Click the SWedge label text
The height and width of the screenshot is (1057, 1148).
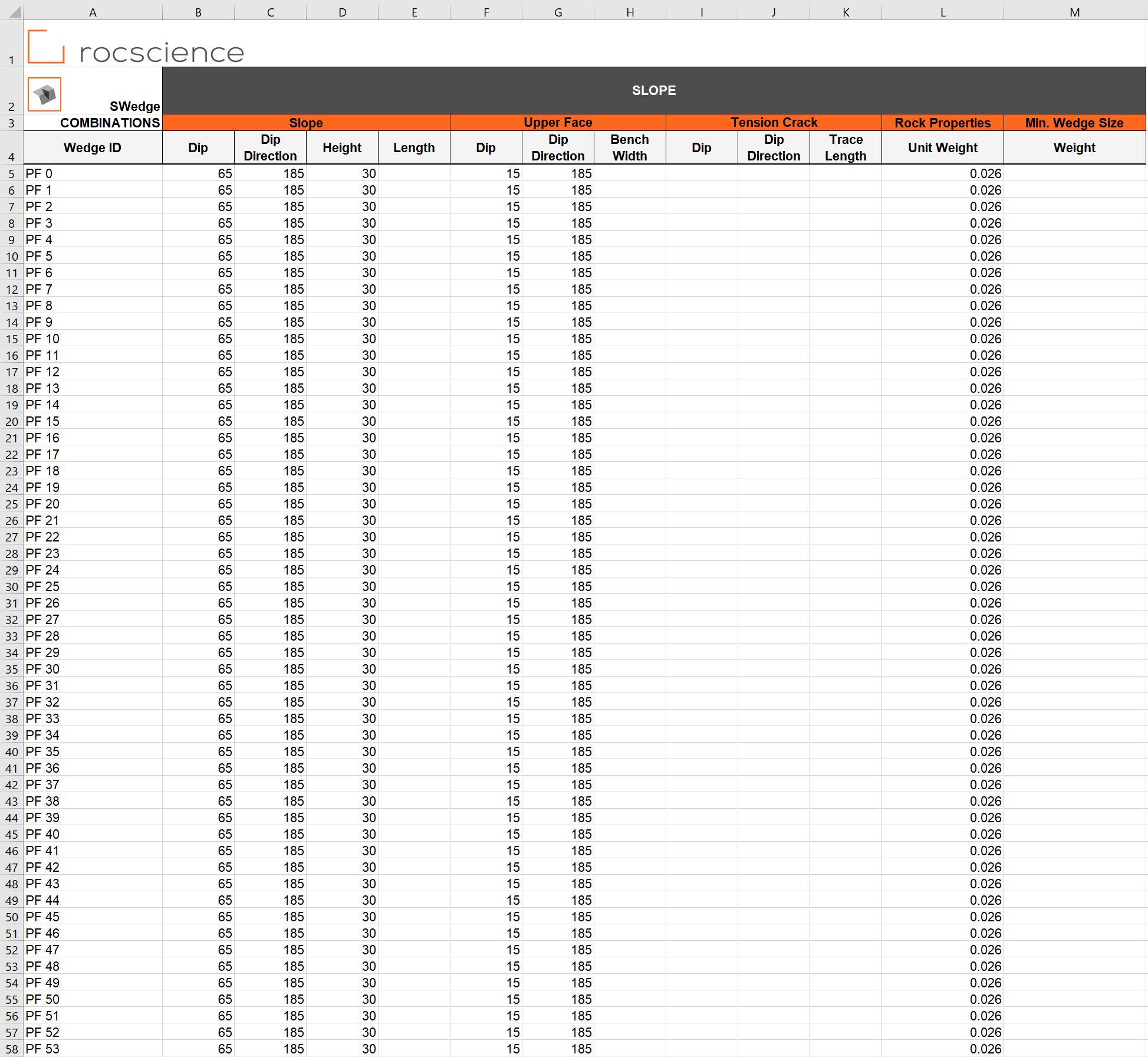(x=134, y=106)
